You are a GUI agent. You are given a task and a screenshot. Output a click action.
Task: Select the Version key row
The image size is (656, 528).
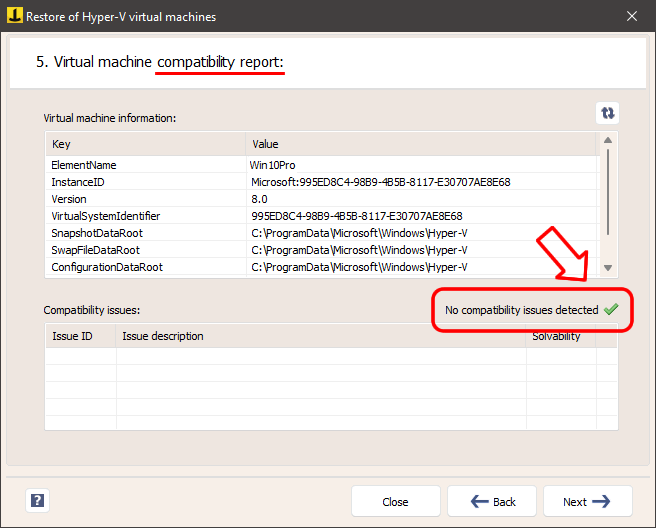click(321, 199)
